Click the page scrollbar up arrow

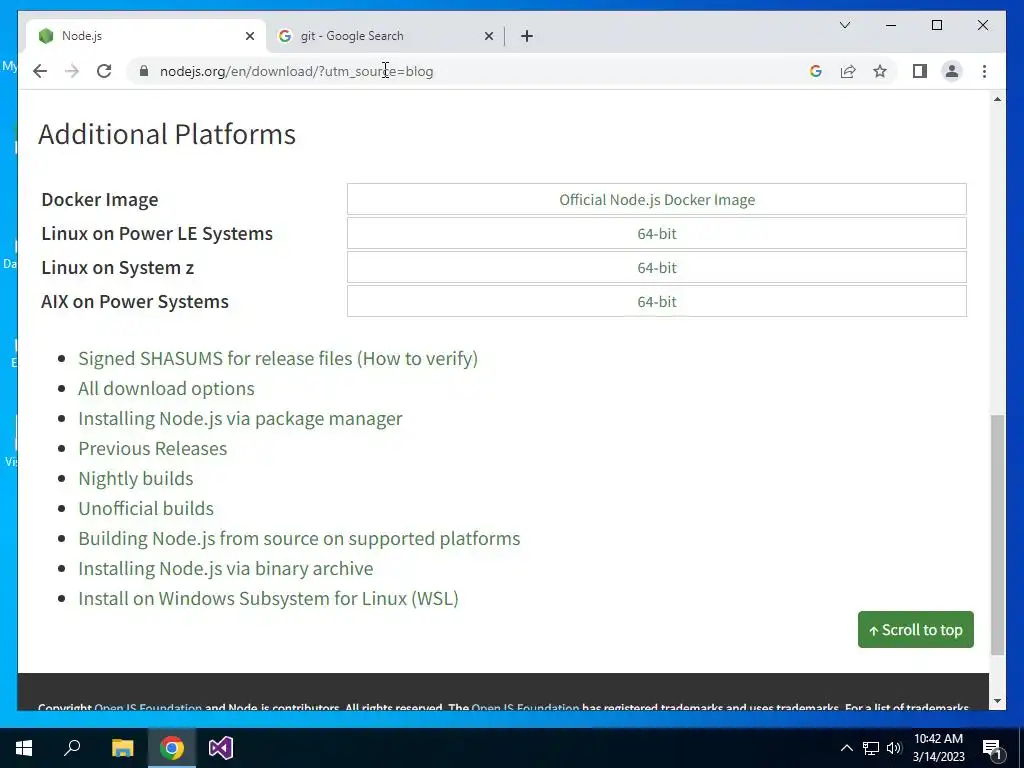click(997, 99)
